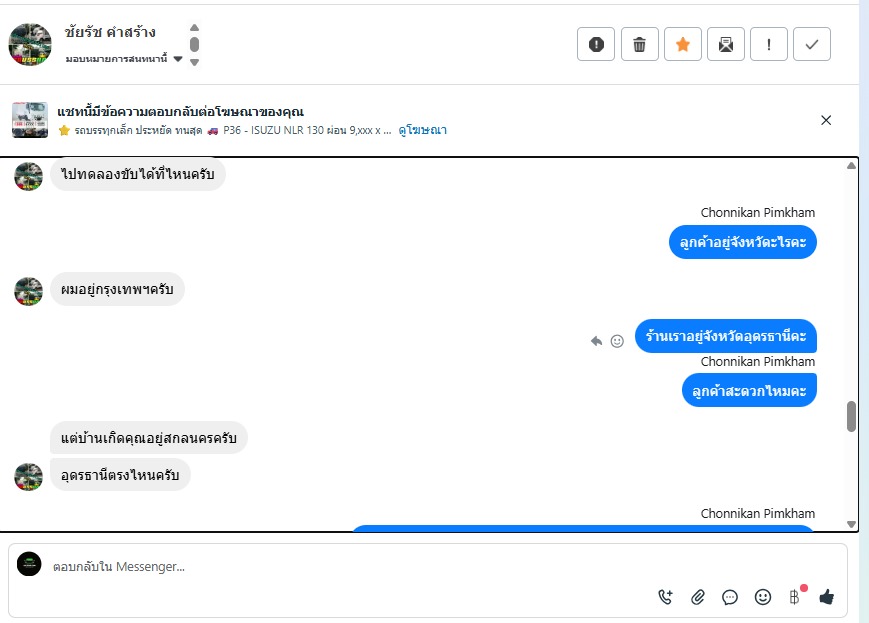Click the baht payment request icon
The height and width of the screenshot is (623, 869).
click(x=795, y=597)
